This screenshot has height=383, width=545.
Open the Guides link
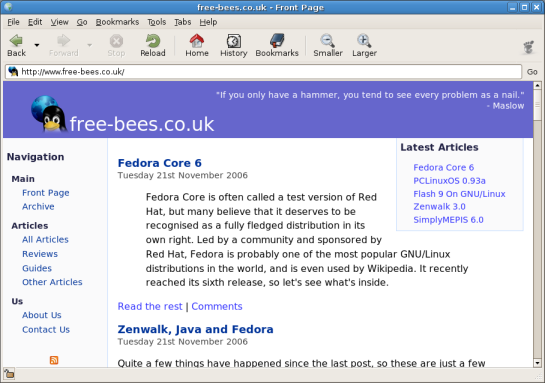pyautogui.click(x=37, y=268)
